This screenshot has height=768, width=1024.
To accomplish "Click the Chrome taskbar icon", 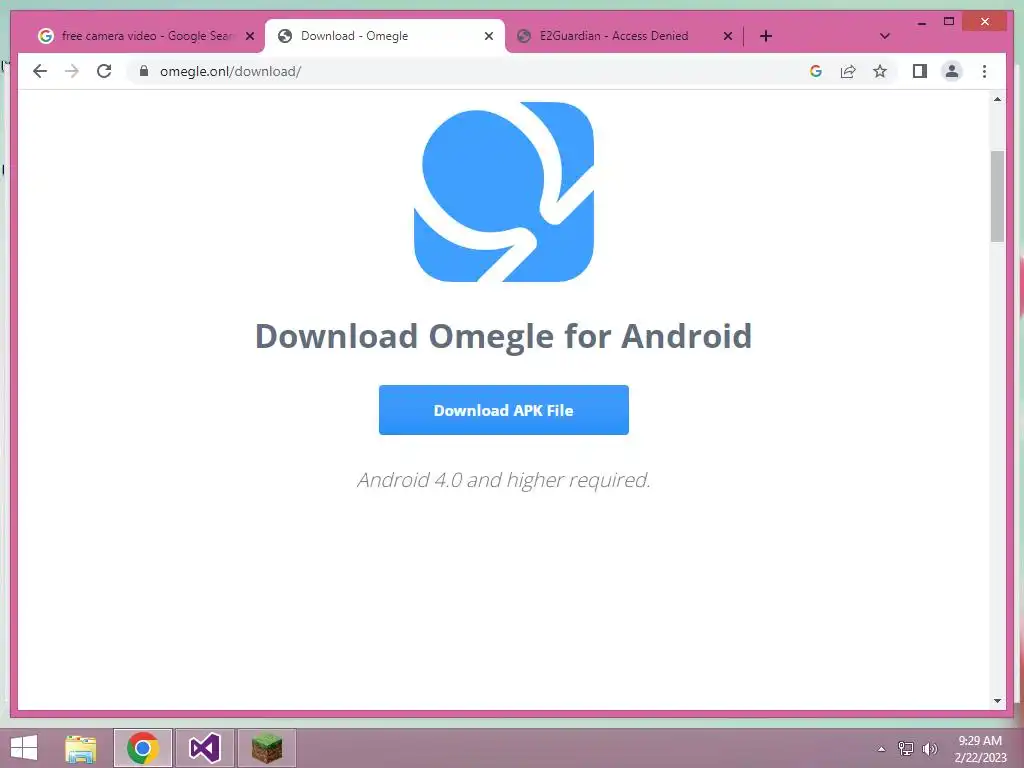I will (143, 748).
